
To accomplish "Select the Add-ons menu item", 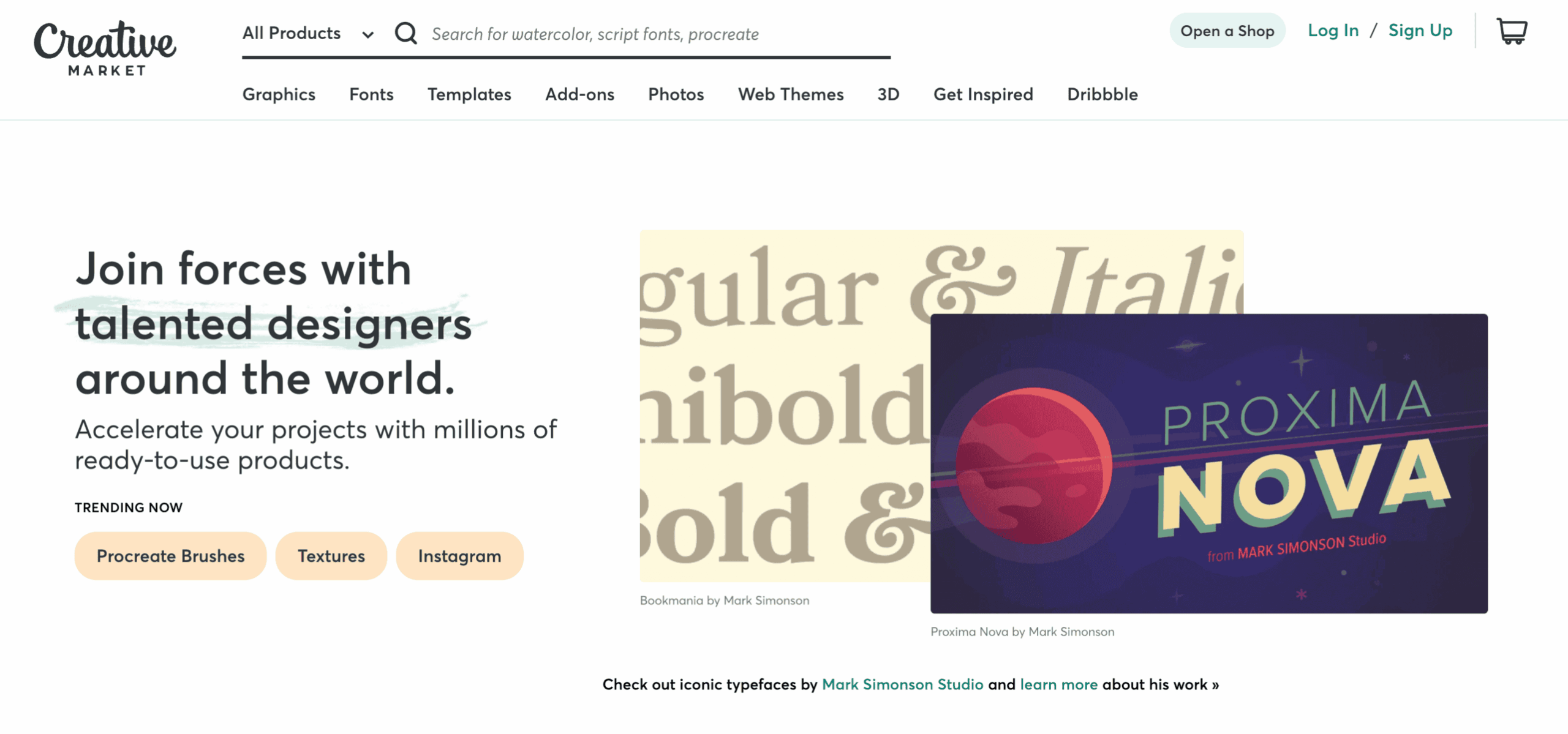I will tap(579, 94).
